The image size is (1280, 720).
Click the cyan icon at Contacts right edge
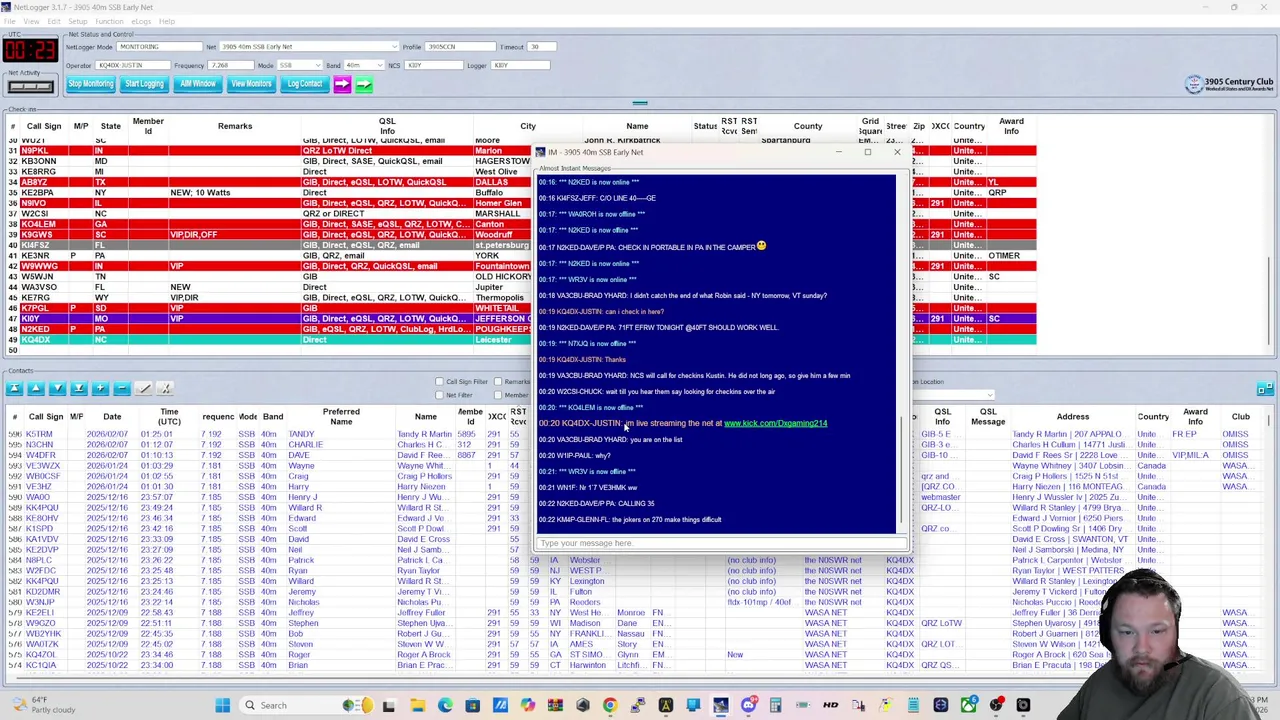click(1264, 388)
